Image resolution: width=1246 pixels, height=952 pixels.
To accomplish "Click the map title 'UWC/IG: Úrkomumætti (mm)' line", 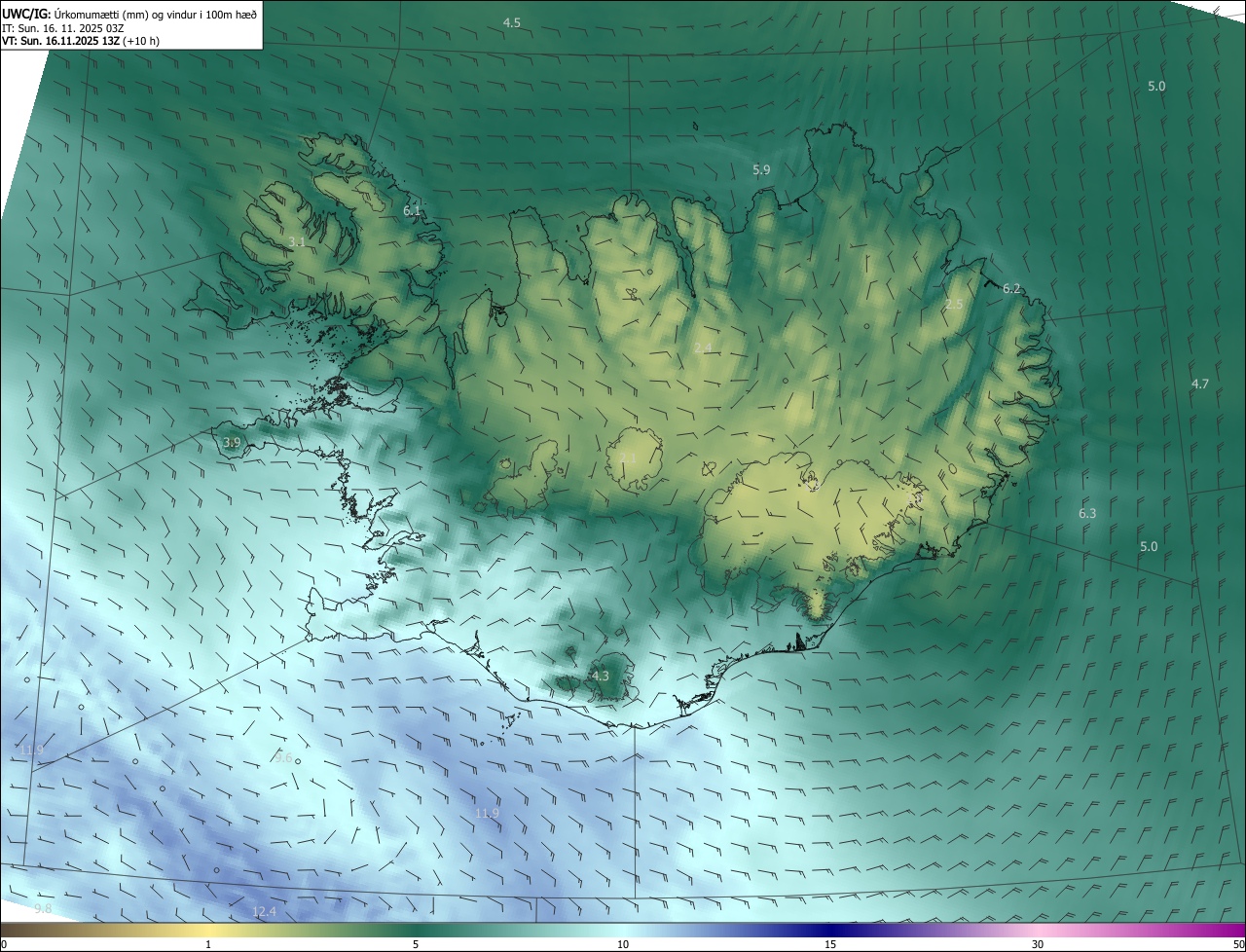I will (129, 13).
